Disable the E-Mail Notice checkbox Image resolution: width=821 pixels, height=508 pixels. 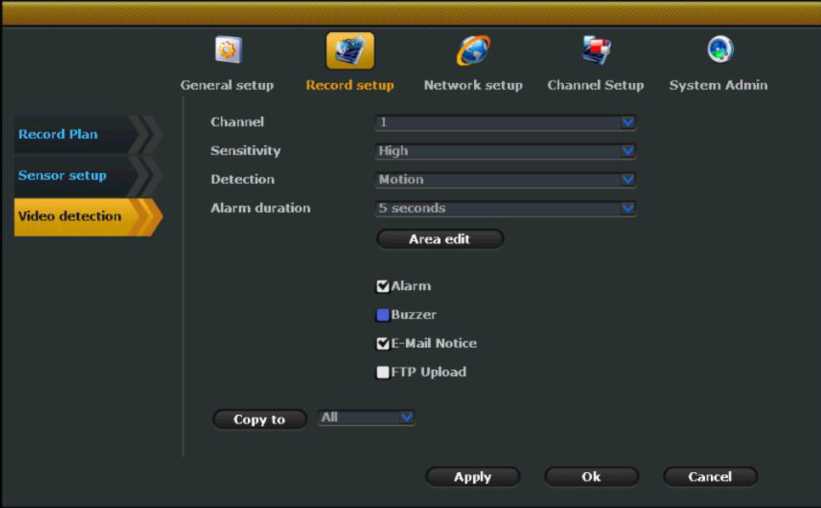tap(383, 343)
